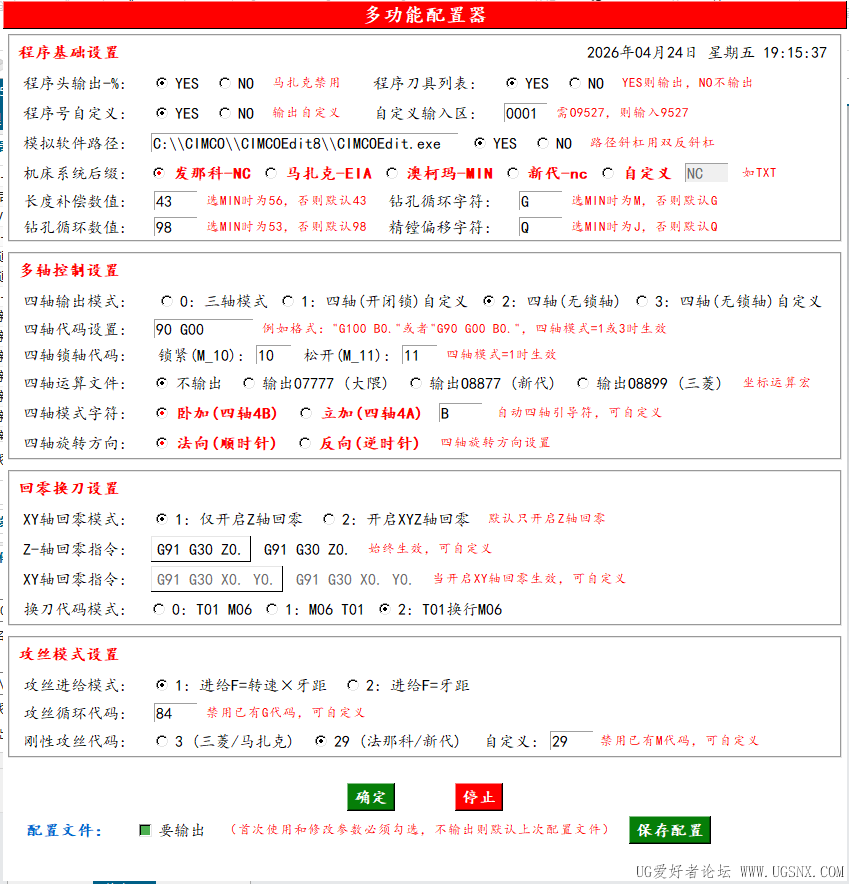Click the green 确定 button
The width and height of the screenshot is (849, 884).
tap(370, 797)
